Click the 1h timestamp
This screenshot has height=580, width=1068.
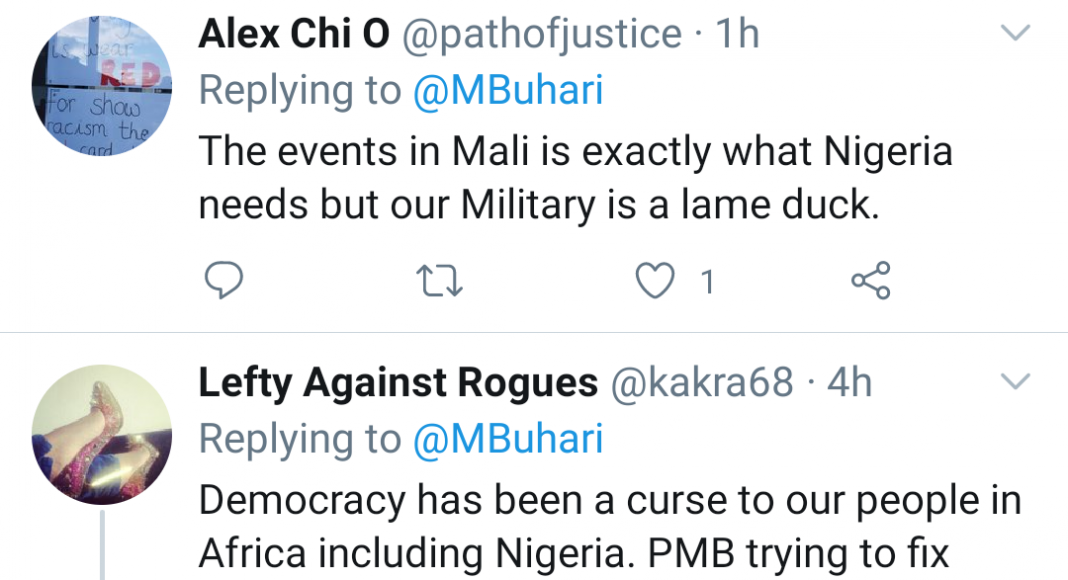tap(739, 35)
